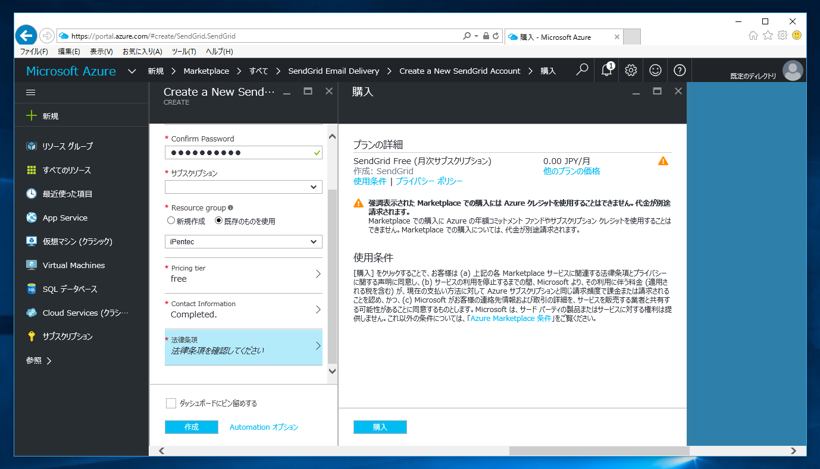Image resolution: width=820 pixels, height=469 pixels.
Task: Open Azure notifications bell
Action: click(607, 70)
